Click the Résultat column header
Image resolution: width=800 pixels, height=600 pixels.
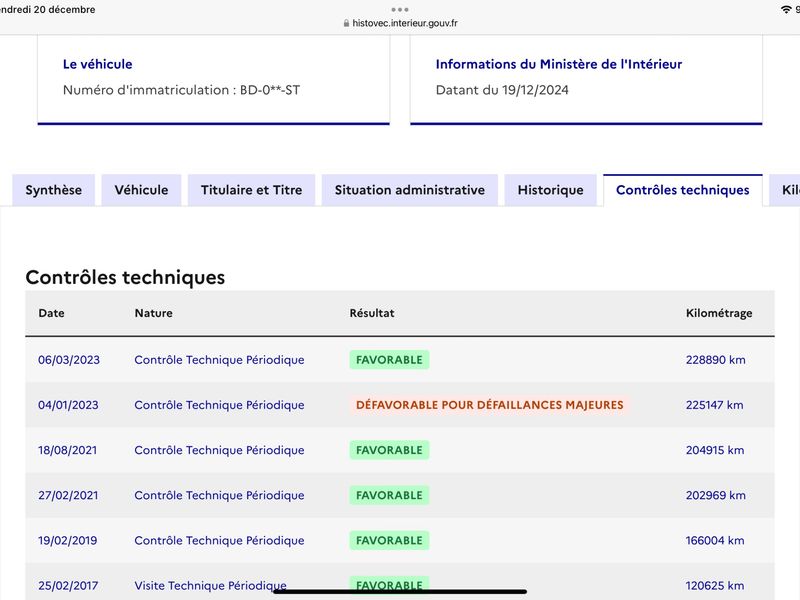click(x=372, y=313)
